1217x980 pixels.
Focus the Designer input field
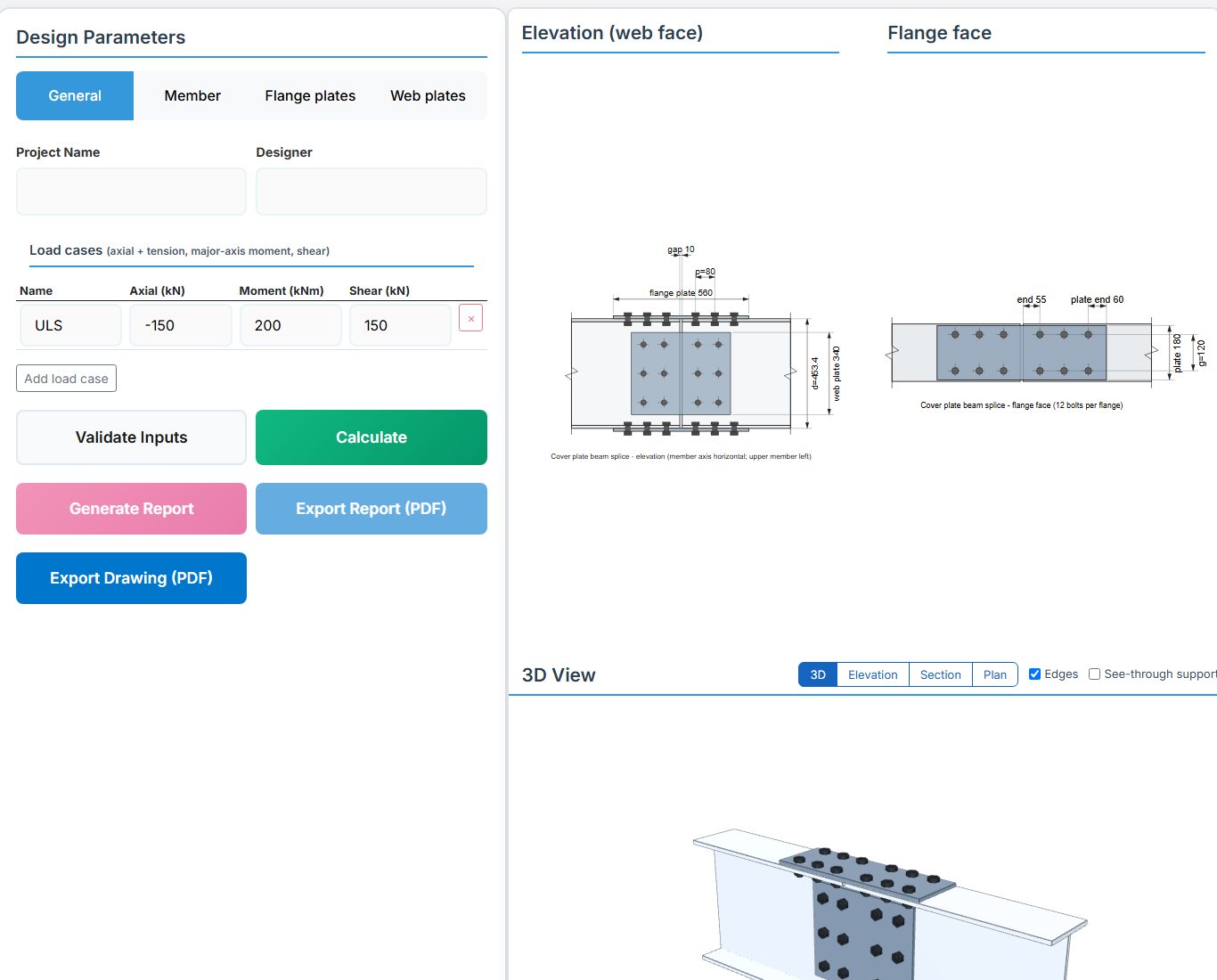pos(372,192)
